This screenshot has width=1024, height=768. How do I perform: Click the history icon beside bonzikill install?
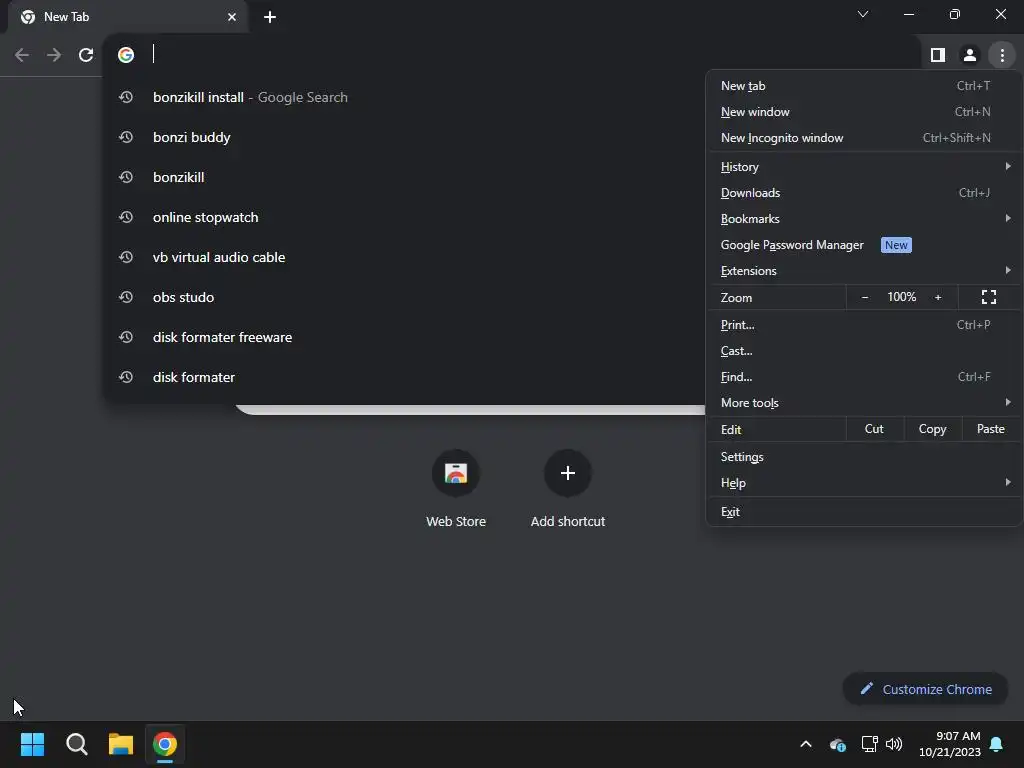coord(126,97)
